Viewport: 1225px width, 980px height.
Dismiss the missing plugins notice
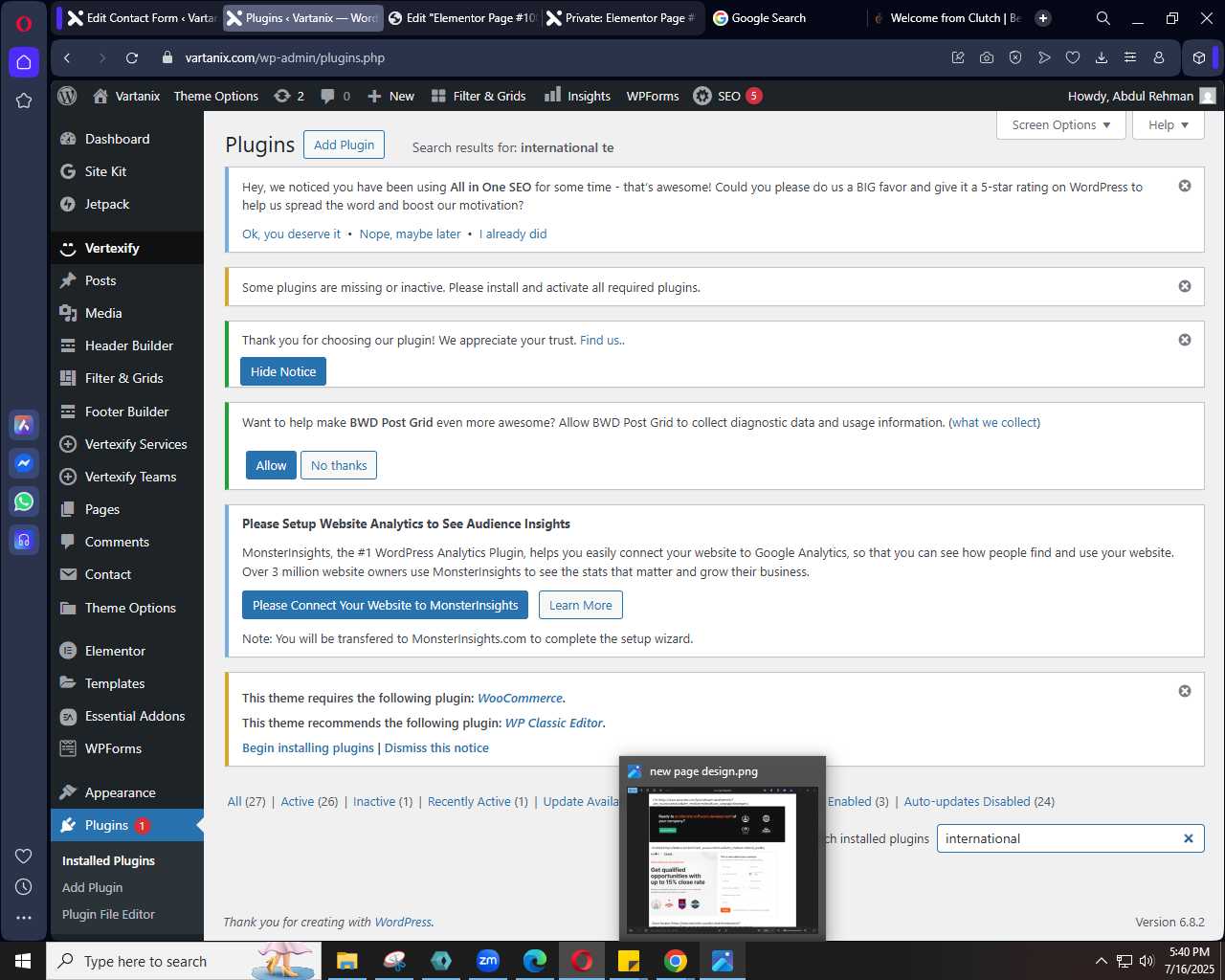pyautogui.click(x=1185, y=286)
